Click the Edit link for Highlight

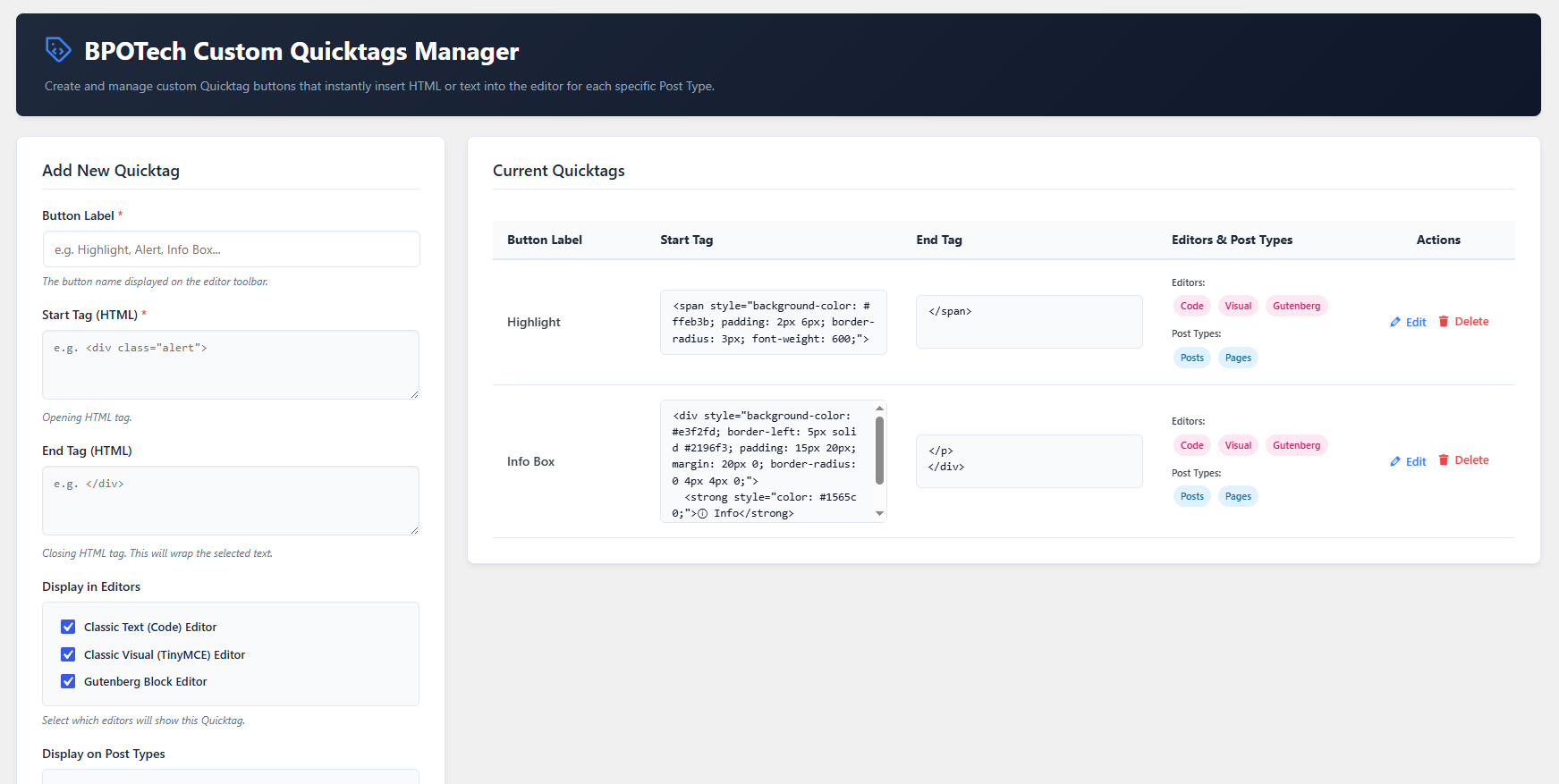pyautogui.click(x=1408, y=322)
